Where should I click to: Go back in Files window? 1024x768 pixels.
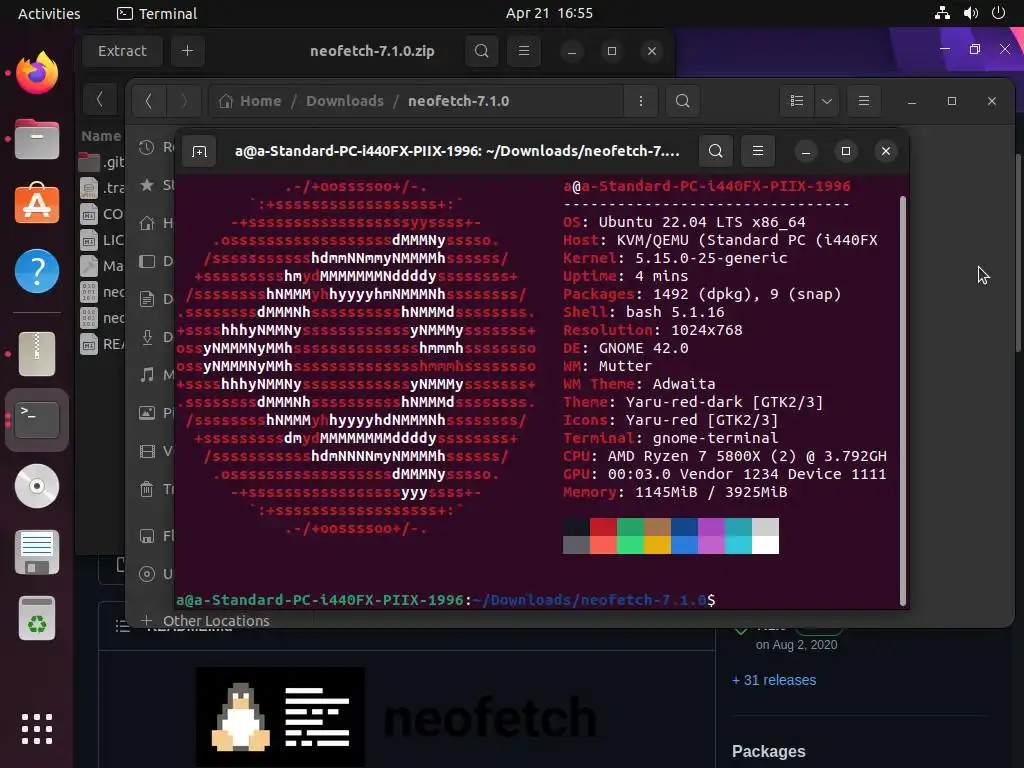tap(149, 101)
